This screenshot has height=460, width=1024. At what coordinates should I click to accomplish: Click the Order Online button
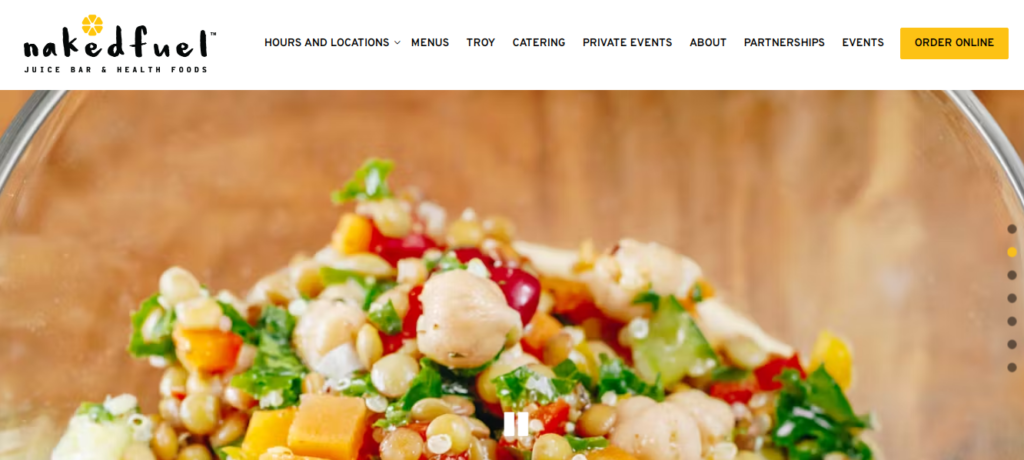point(954,43)
